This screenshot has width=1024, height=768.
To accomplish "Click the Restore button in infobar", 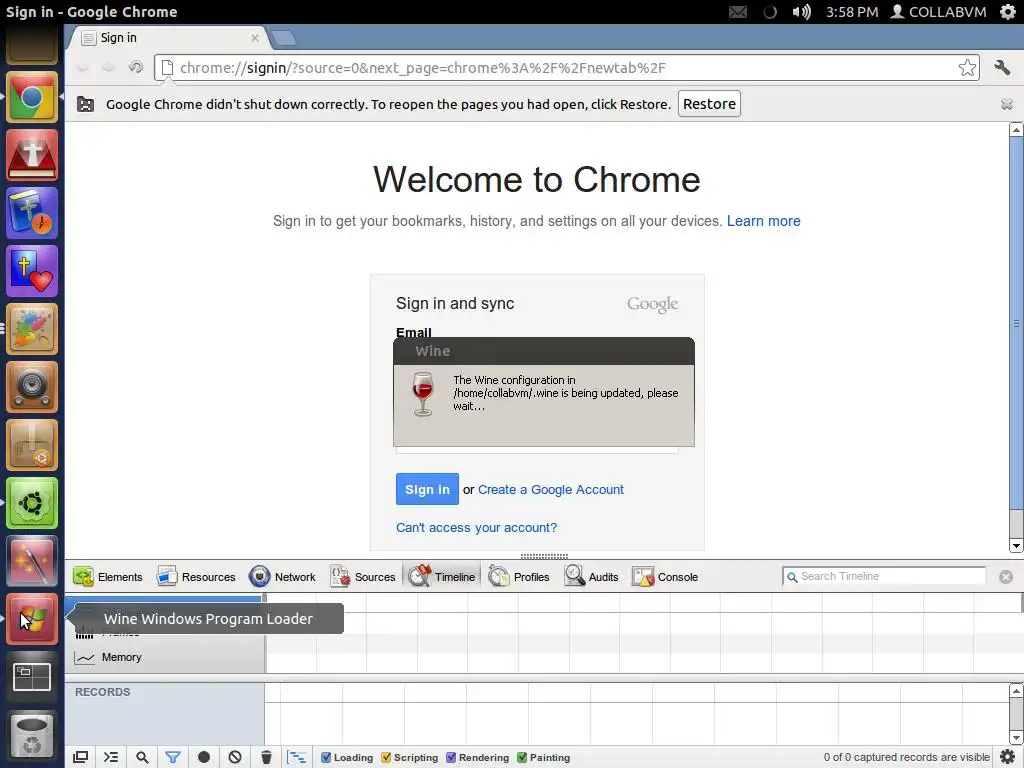I will coord(709,104).
